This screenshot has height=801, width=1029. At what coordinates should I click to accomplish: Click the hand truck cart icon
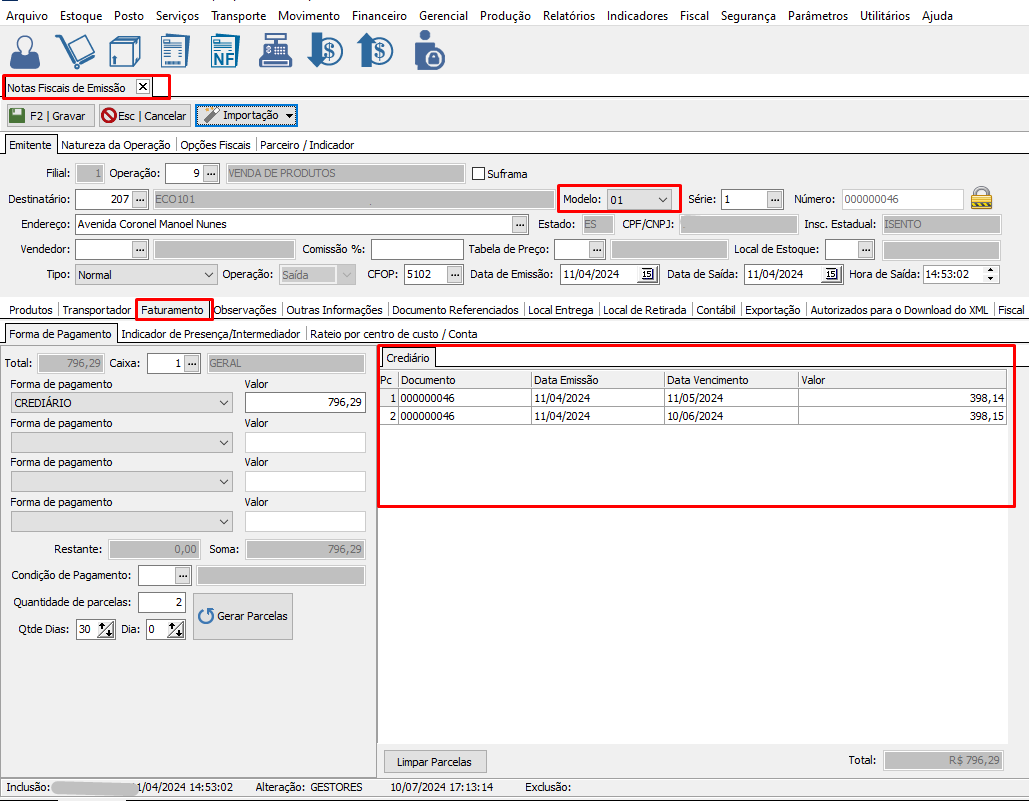75,50
